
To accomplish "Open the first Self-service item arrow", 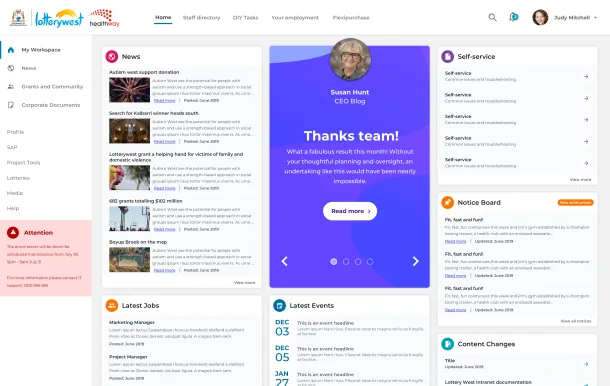I will [586, 77].
